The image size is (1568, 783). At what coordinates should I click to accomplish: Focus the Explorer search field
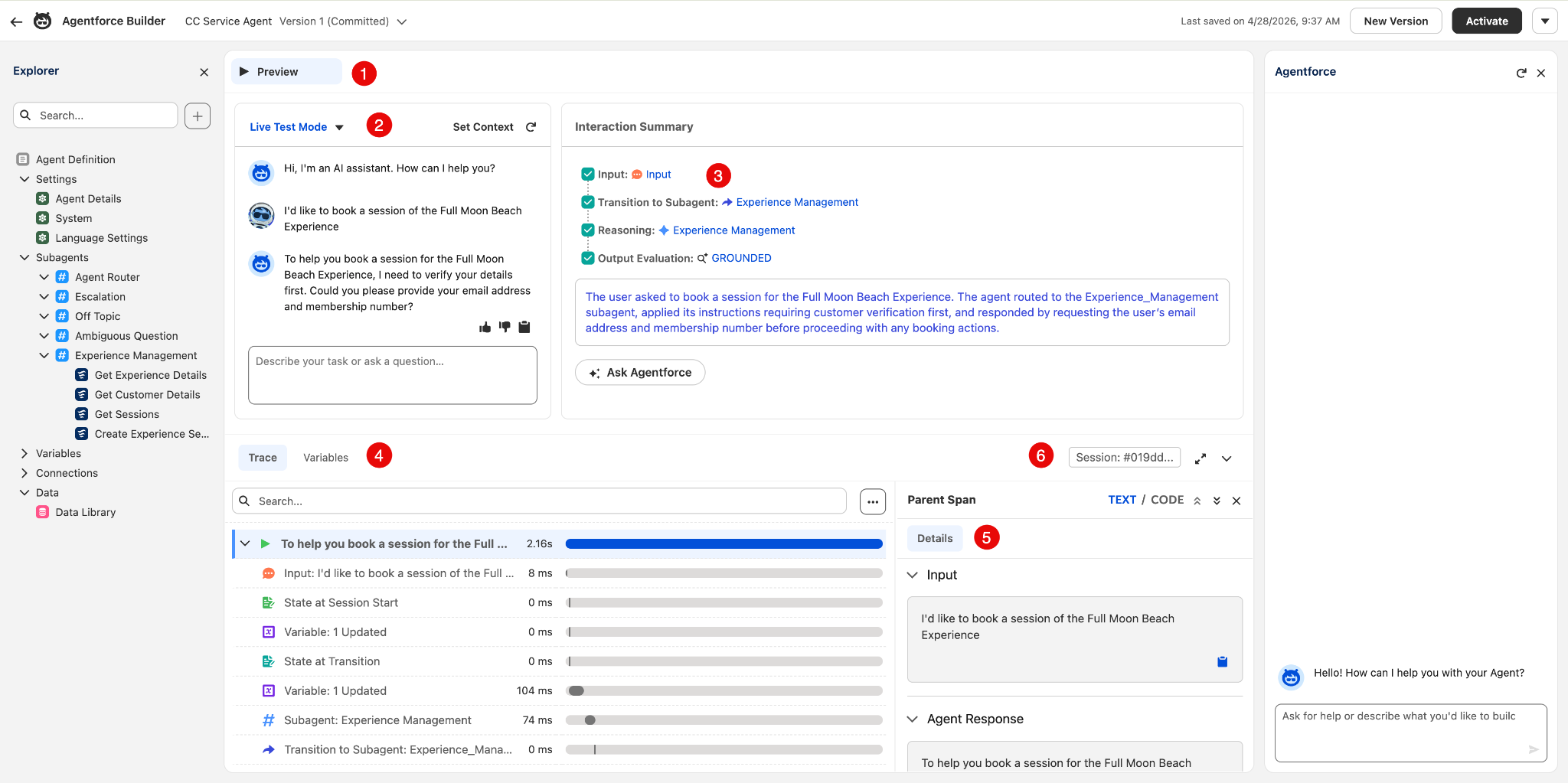[x=96, y=116]
